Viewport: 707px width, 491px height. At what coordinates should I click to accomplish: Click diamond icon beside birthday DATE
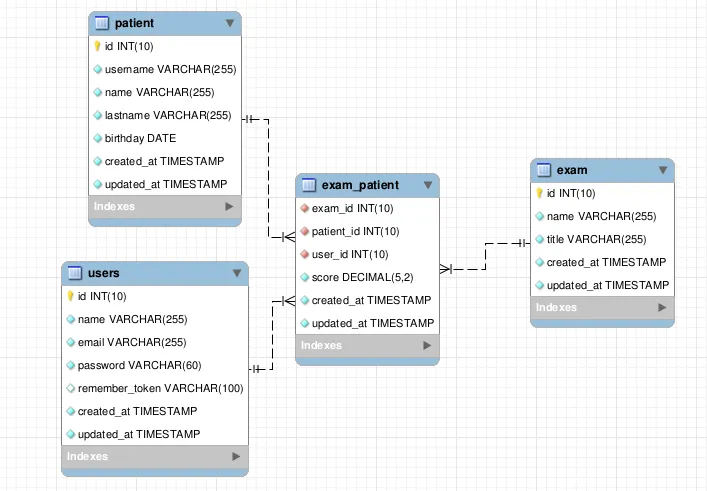pyautogui.click(x=97, y=138)
